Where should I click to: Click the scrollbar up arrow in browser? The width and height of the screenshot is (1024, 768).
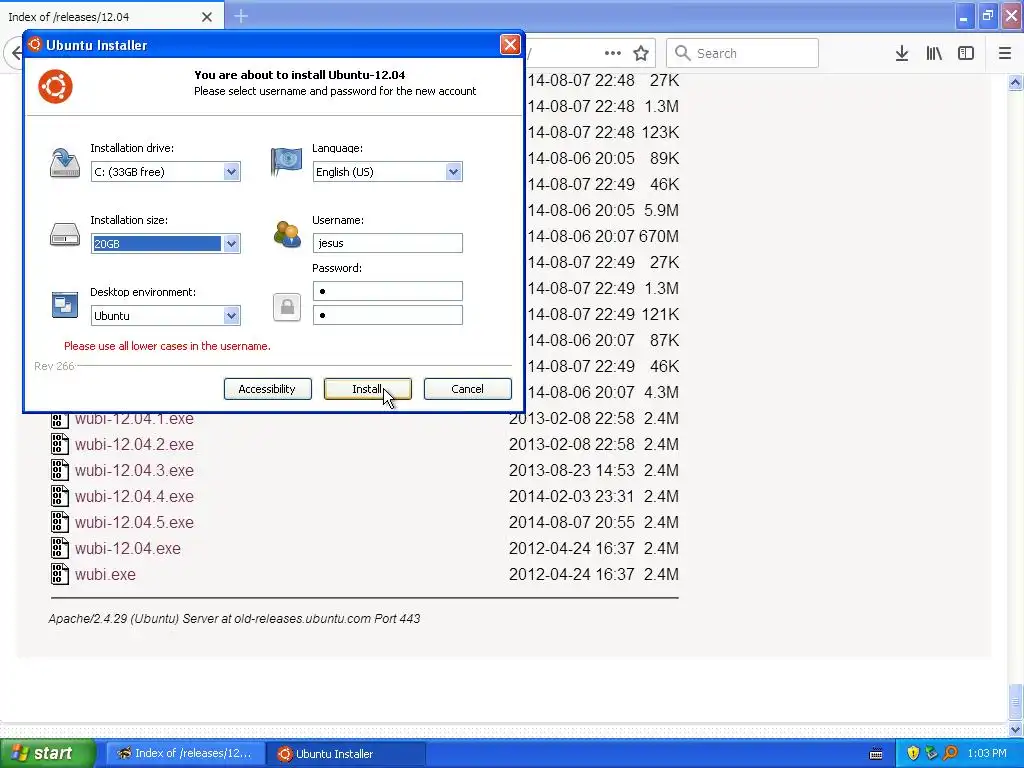(1016, 82)
